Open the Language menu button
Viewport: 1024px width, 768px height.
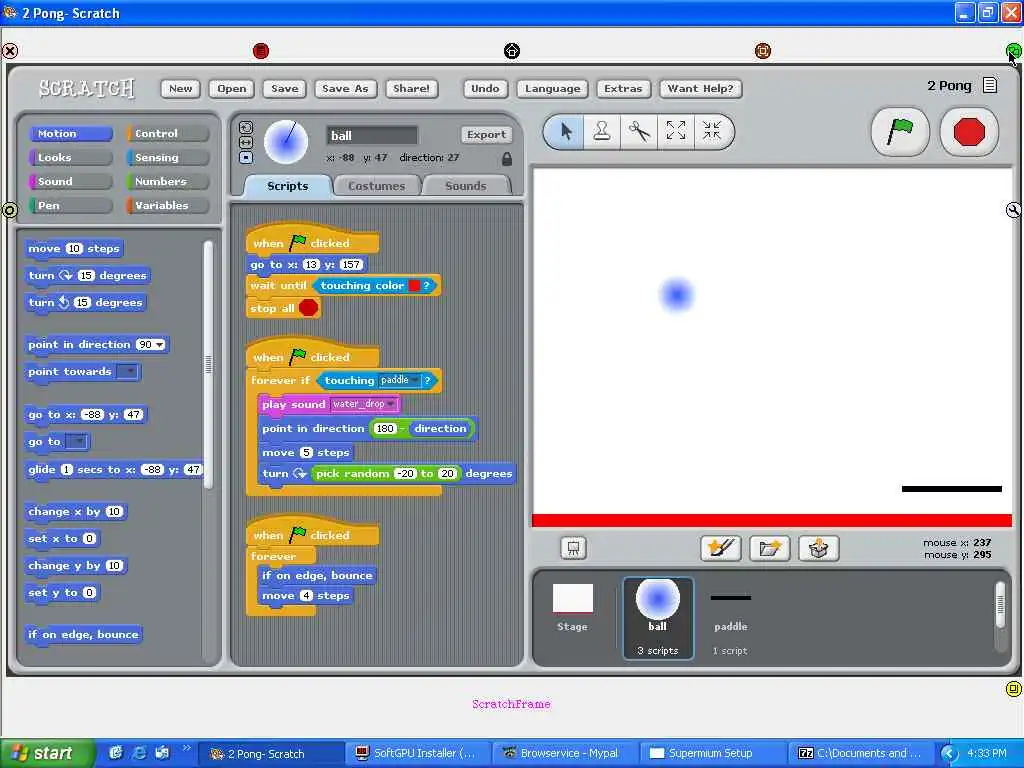552,89
